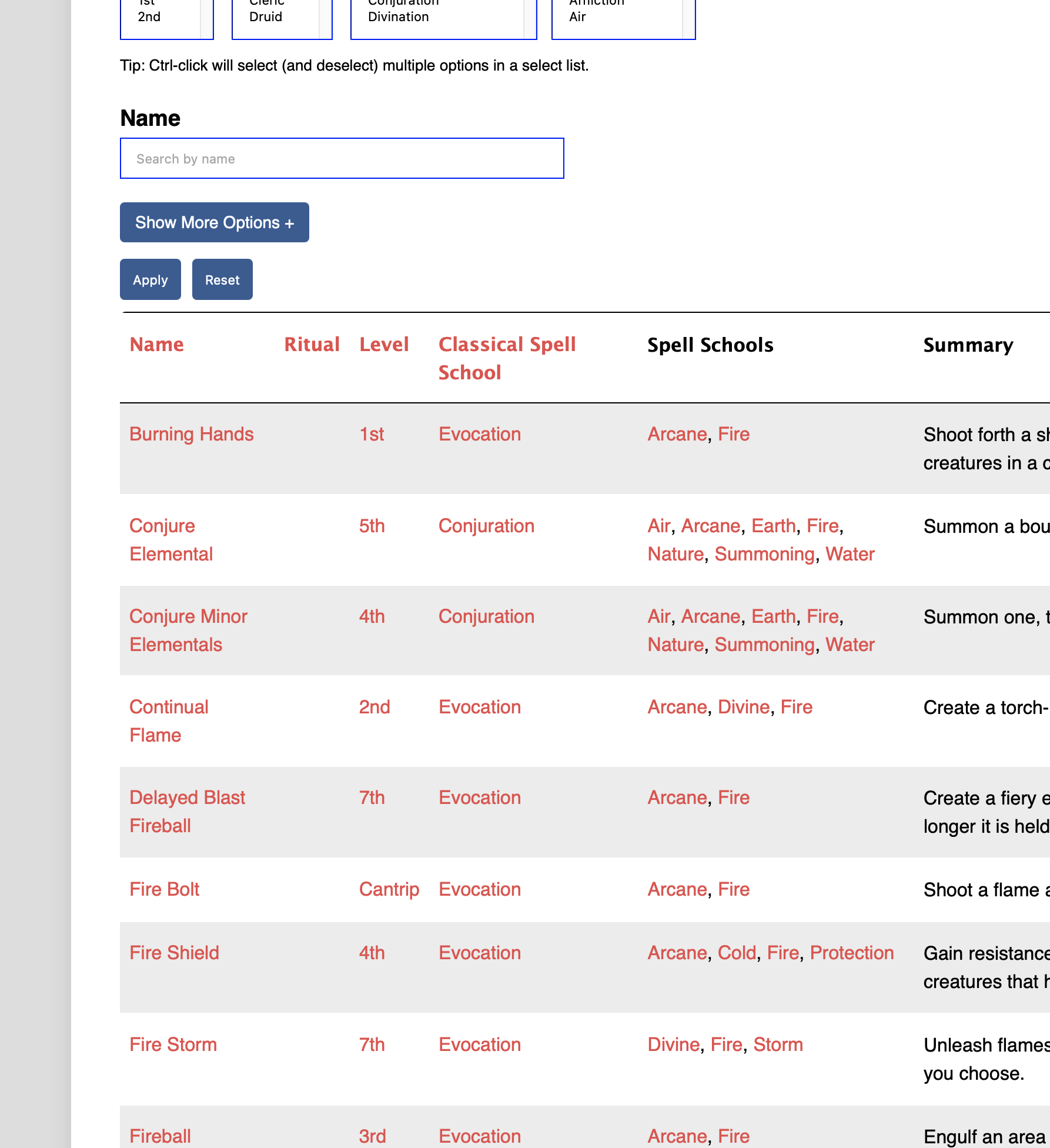Click Evocation in Continual Flame row
This screenshot has height=1148, width=1050.
point(480,707)
